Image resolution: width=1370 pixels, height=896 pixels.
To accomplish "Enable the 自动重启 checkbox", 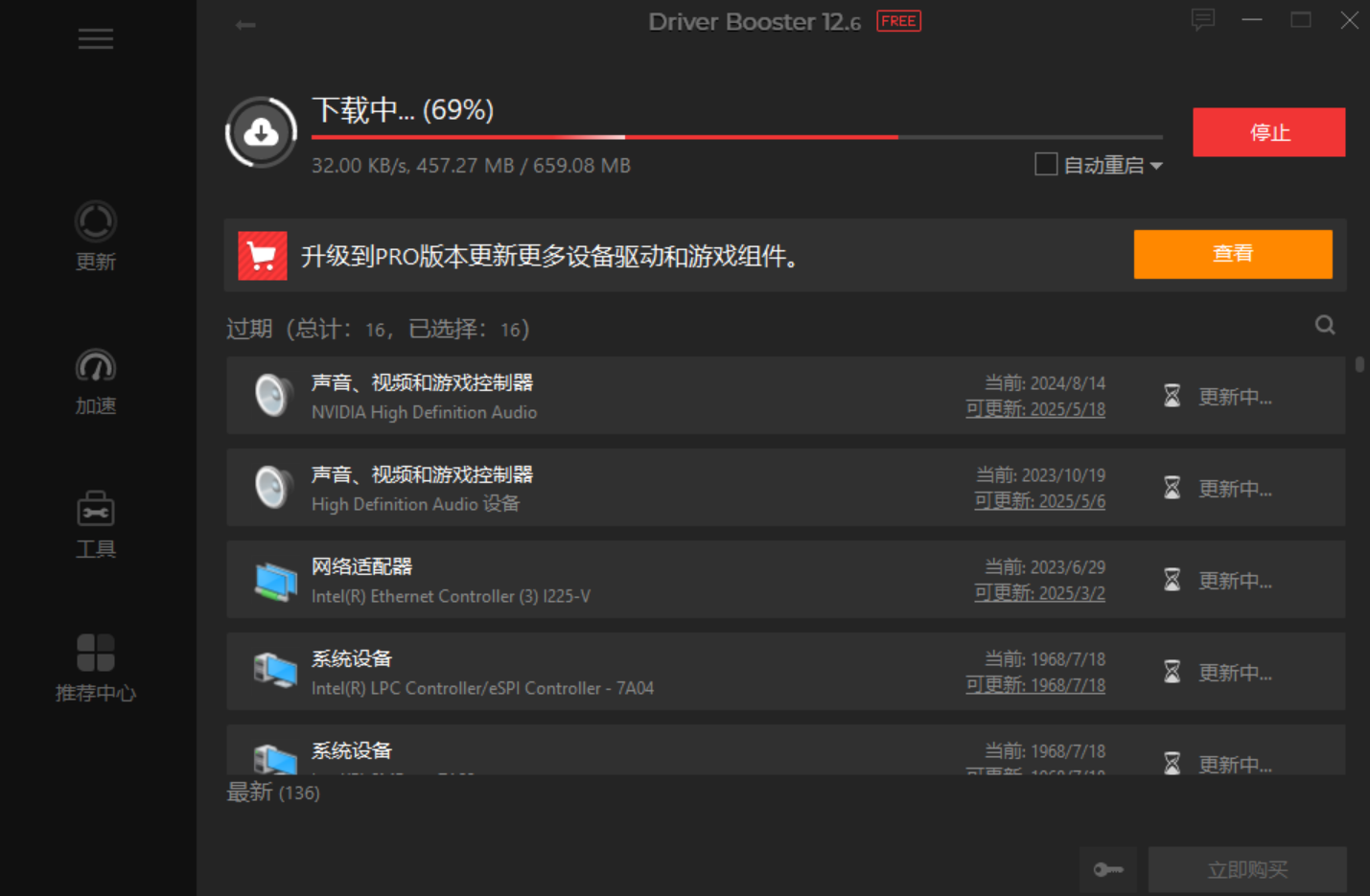I will pyautogui.click(x=1046, y=165).
